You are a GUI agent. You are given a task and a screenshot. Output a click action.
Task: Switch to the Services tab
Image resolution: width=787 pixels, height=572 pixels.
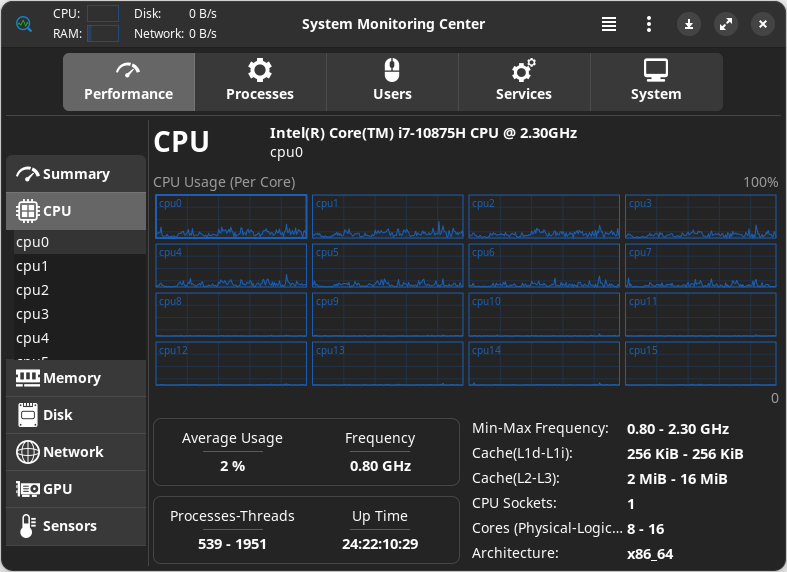[524, 82]
